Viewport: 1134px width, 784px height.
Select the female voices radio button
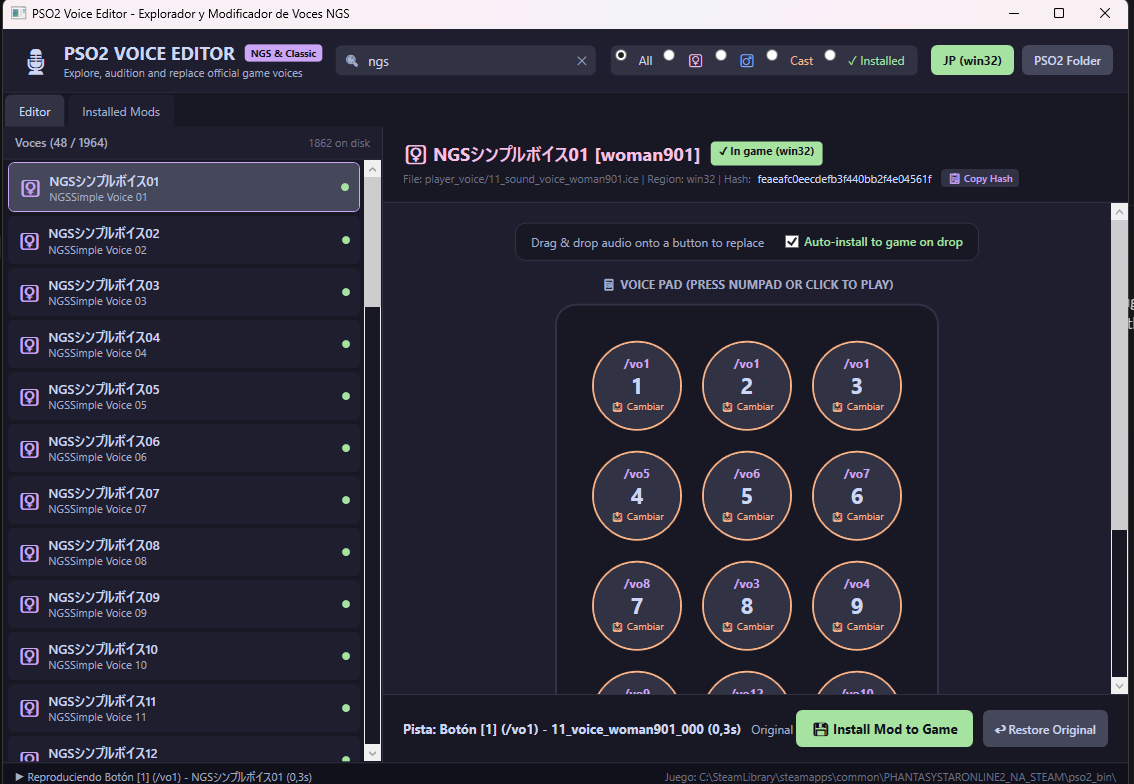click(669, 55)
